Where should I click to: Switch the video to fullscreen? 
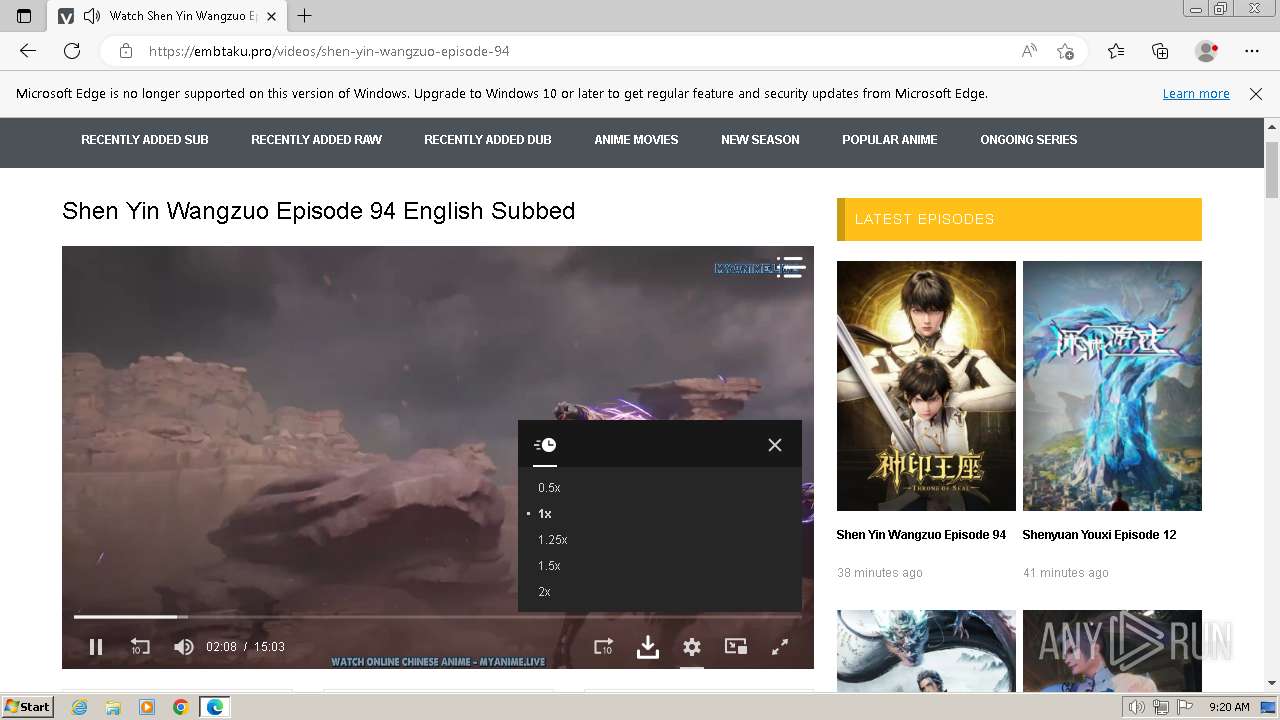tap(780, 647)
